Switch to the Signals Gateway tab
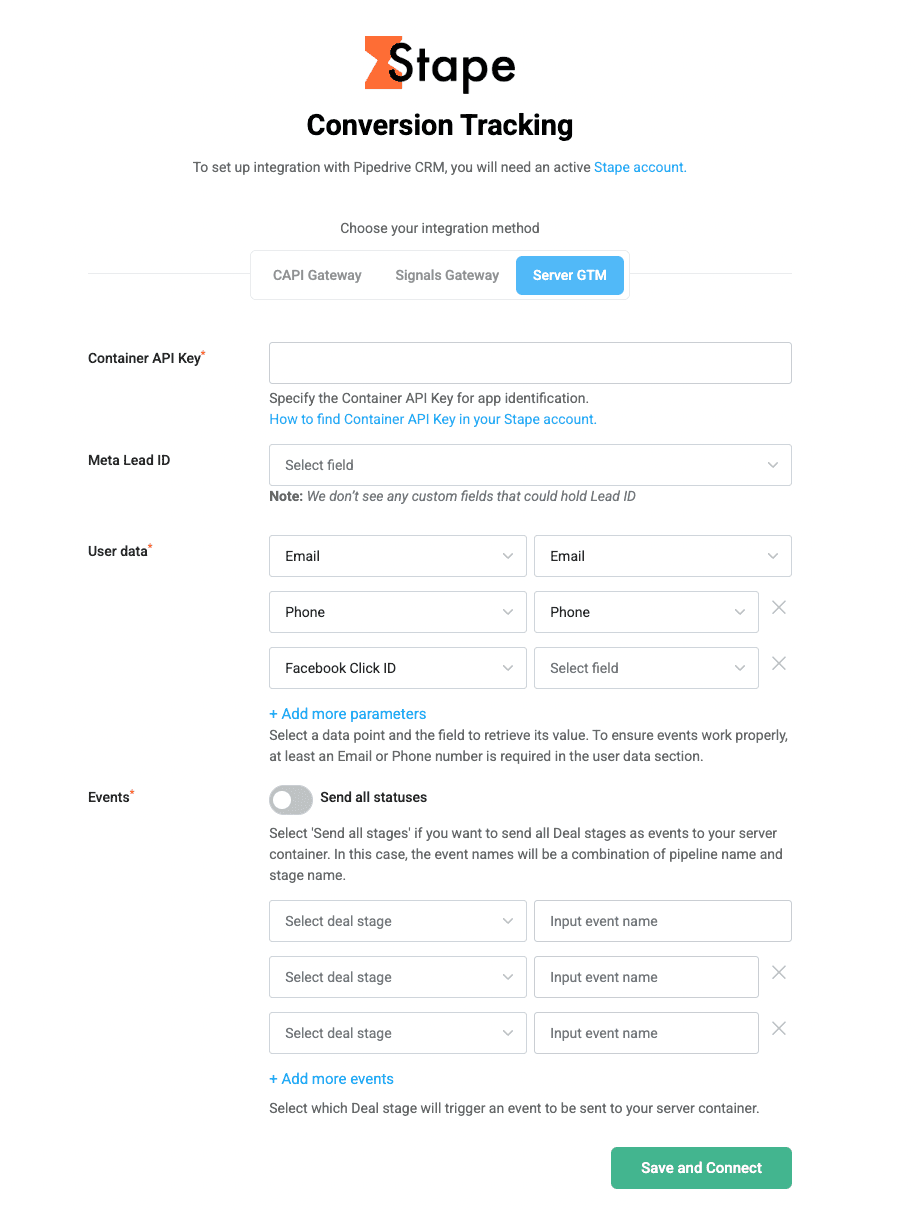Viewport: 920px width, 1212px height. tap(447, 275)
